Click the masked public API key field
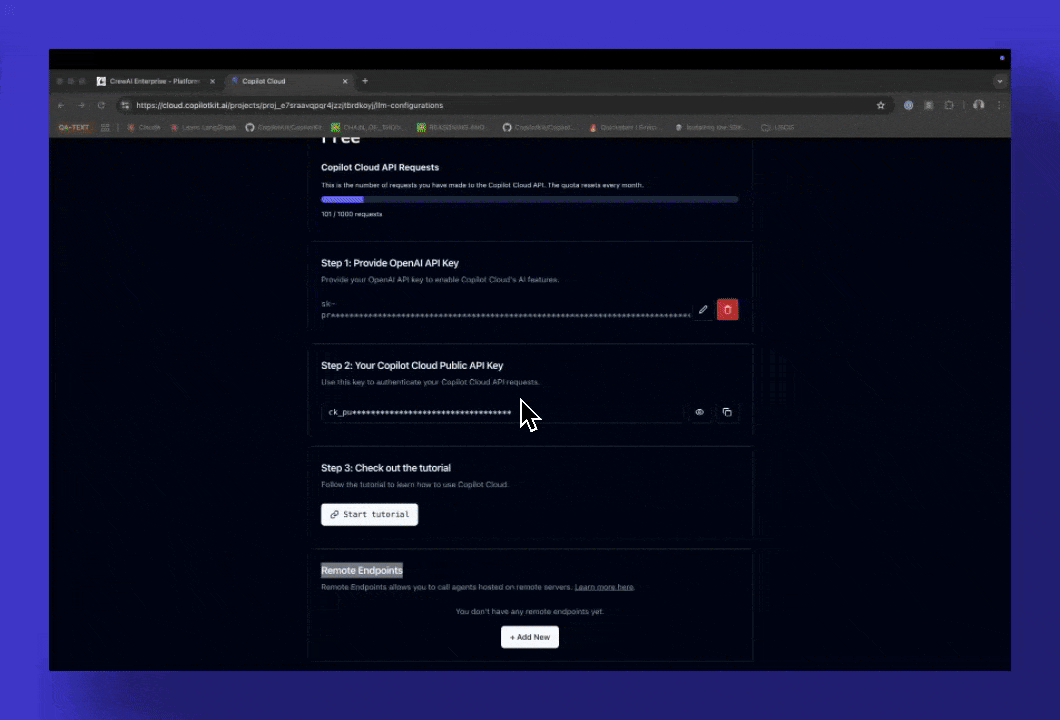1060x720 pixels. coord(500,412)
